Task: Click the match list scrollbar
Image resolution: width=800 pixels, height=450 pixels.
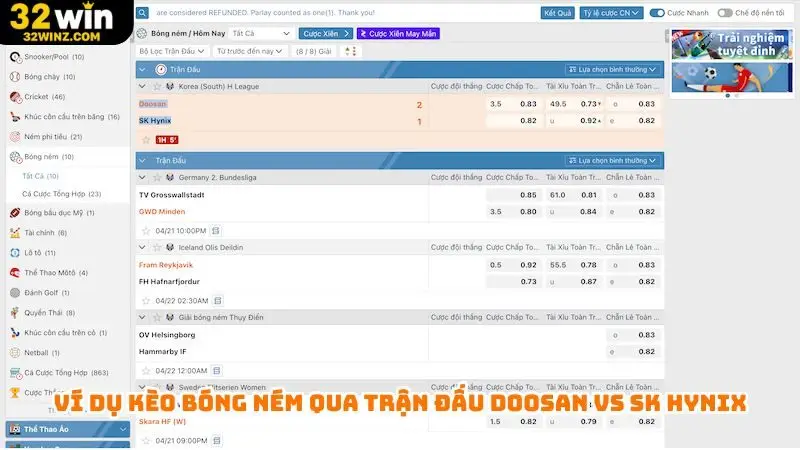Action: [667, 36]
